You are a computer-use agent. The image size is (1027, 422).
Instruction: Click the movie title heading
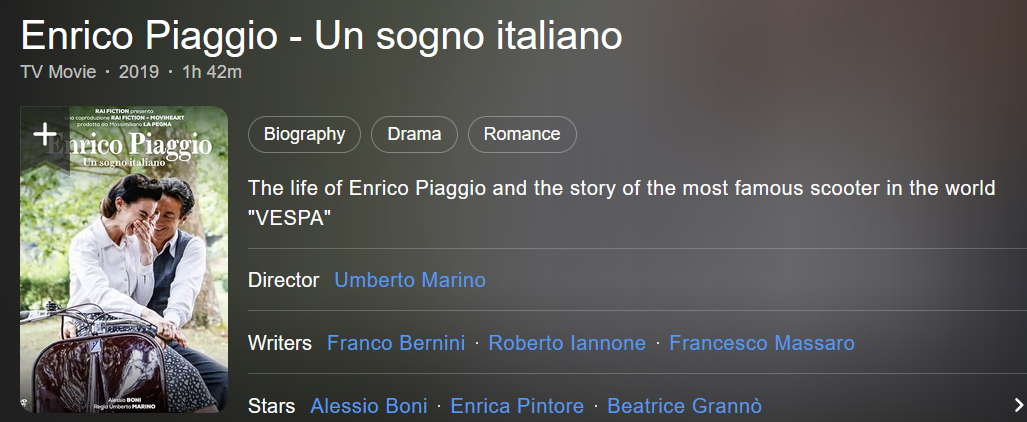(x=321, y=36)
